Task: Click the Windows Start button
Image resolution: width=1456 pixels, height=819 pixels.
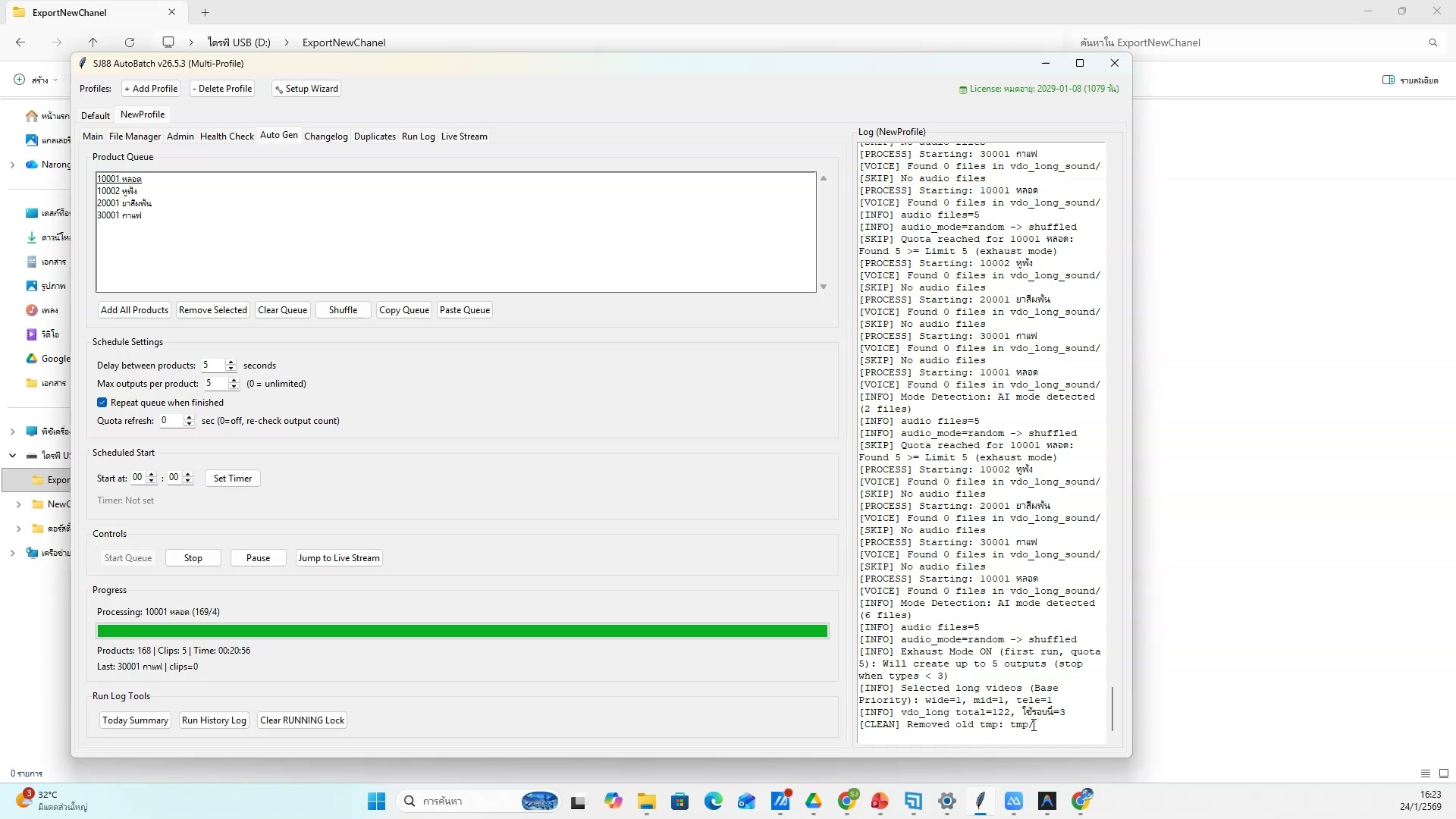Action: pyautogui.click(x=376, y=801)
